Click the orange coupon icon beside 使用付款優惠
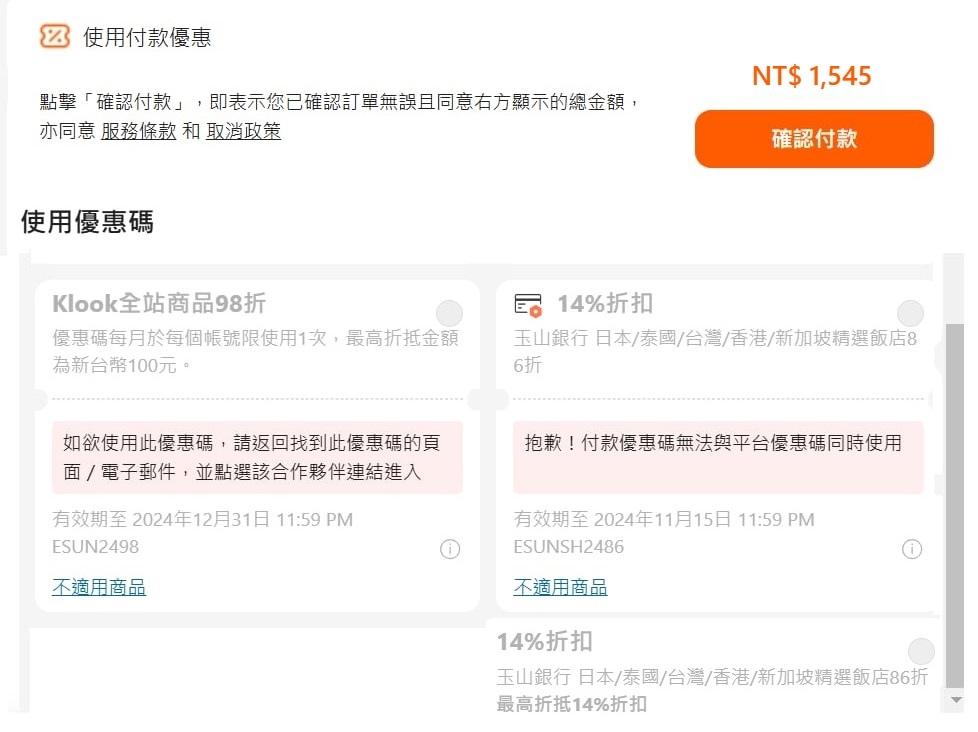 click(x=55, y=36)
